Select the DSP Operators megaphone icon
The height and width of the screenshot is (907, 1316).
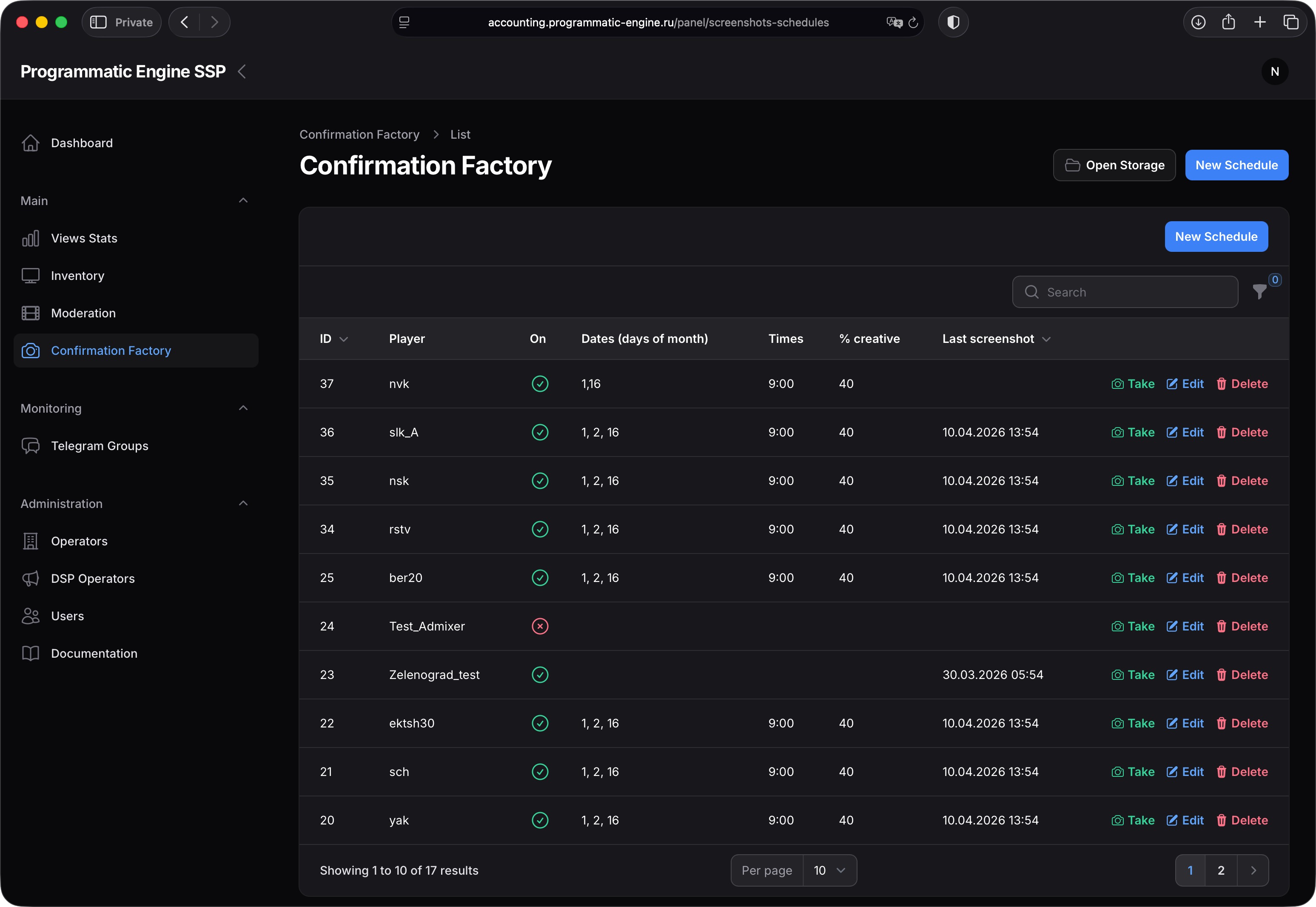click(31, 578)
